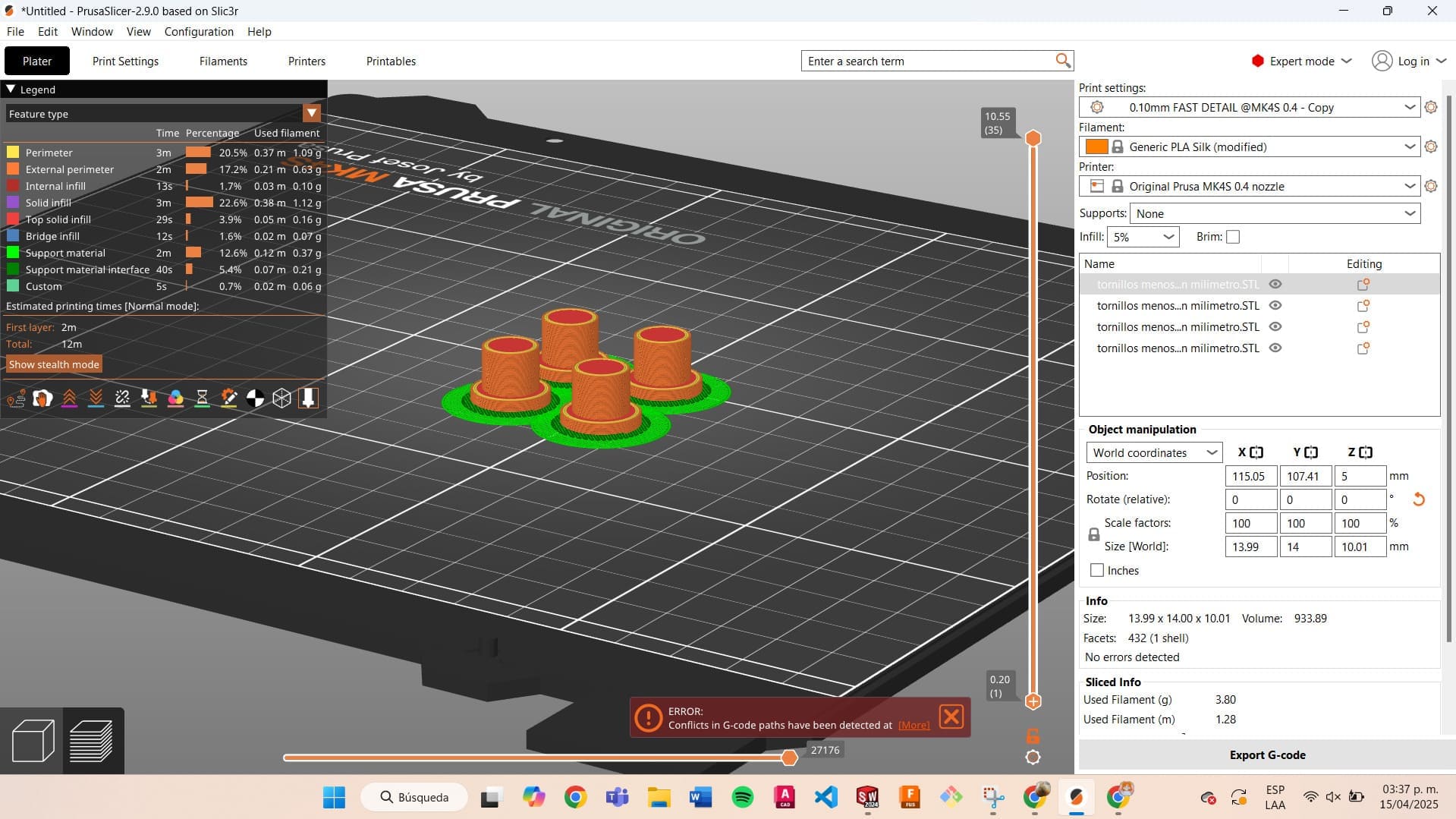This screenshot has width=1456, height=819.
Task: Collapse the Legend panel triangle
Action: (11, 89)
